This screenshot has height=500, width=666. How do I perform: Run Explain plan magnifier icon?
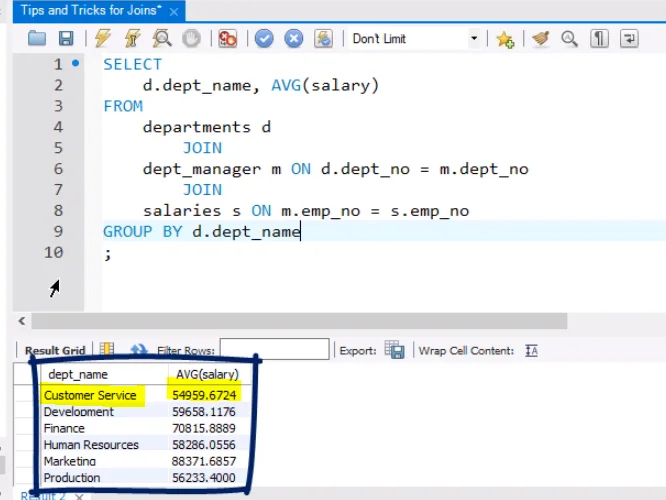pos(161,39)
